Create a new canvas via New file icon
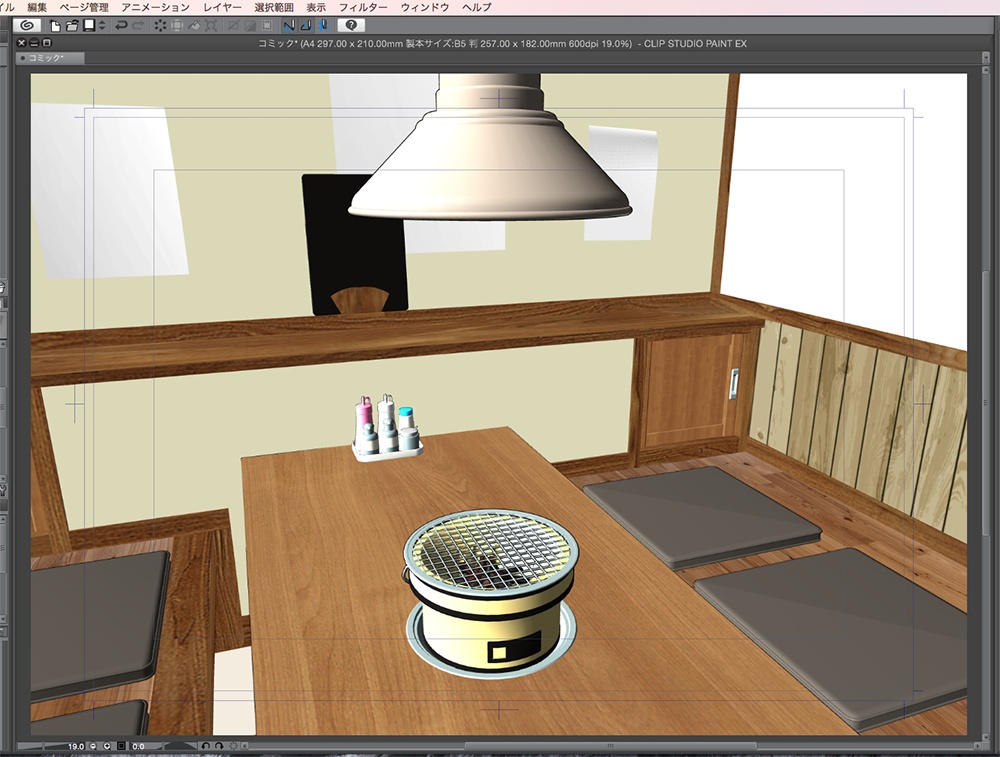The width and height of the screenshot is (1000, 757). [54, 28]
